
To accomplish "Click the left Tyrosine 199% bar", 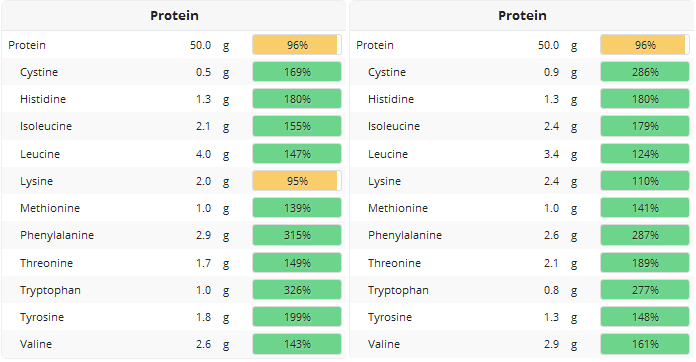I will [x=297, y=317].
